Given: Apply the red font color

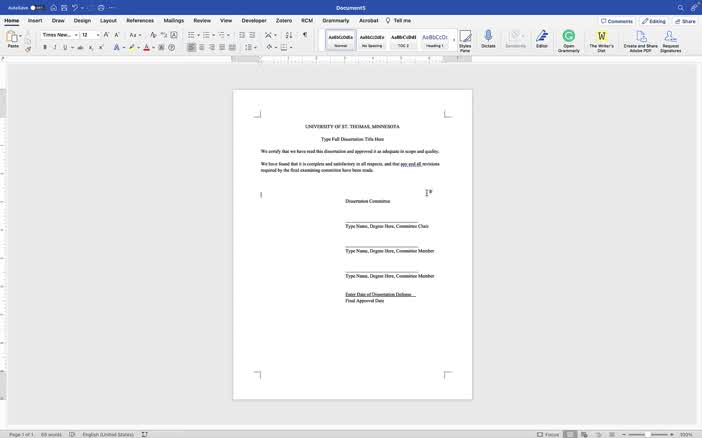Looking at the screenshot, I should pos(146,47).
